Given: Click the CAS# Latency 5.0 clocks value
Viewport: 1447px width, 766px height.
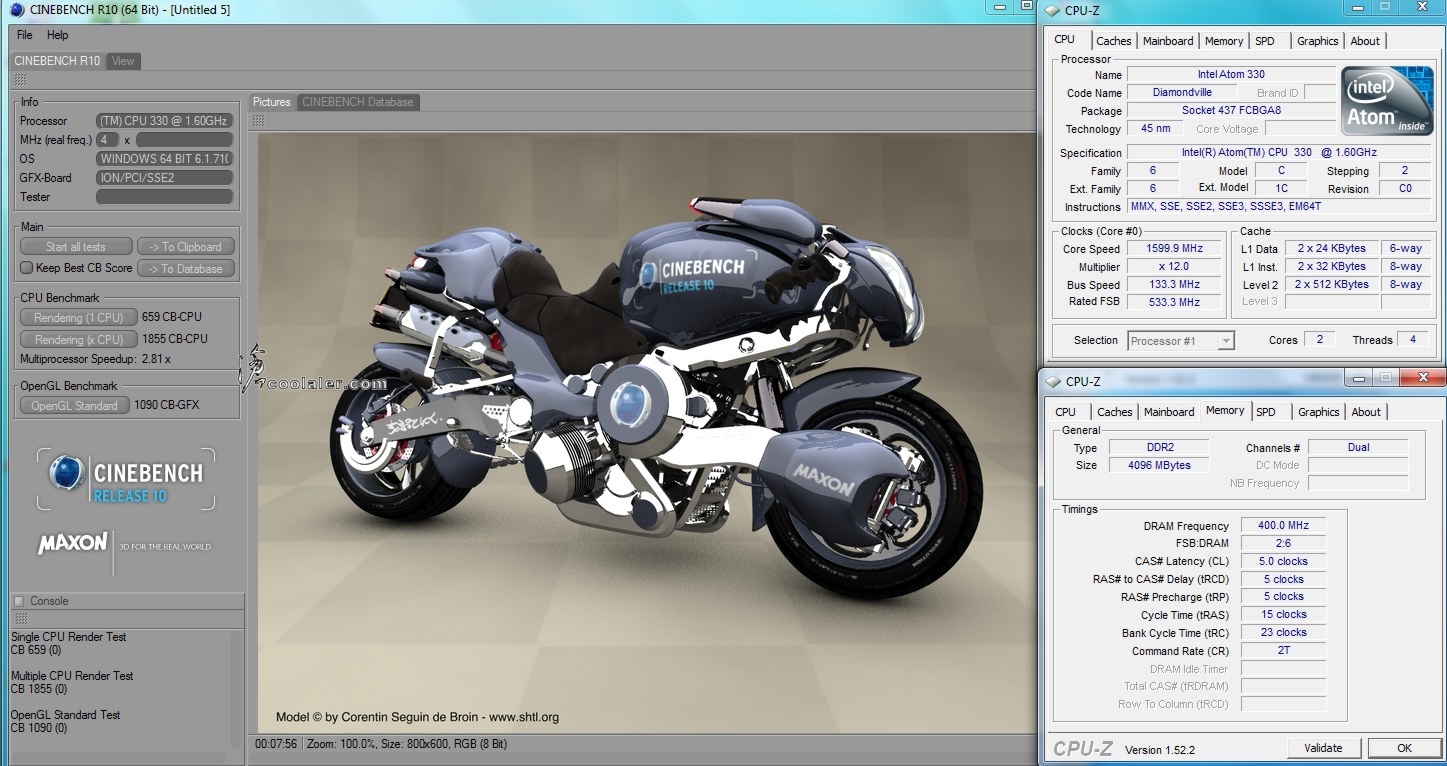Looking at the screenshot, I should [x=1283, y=561].
